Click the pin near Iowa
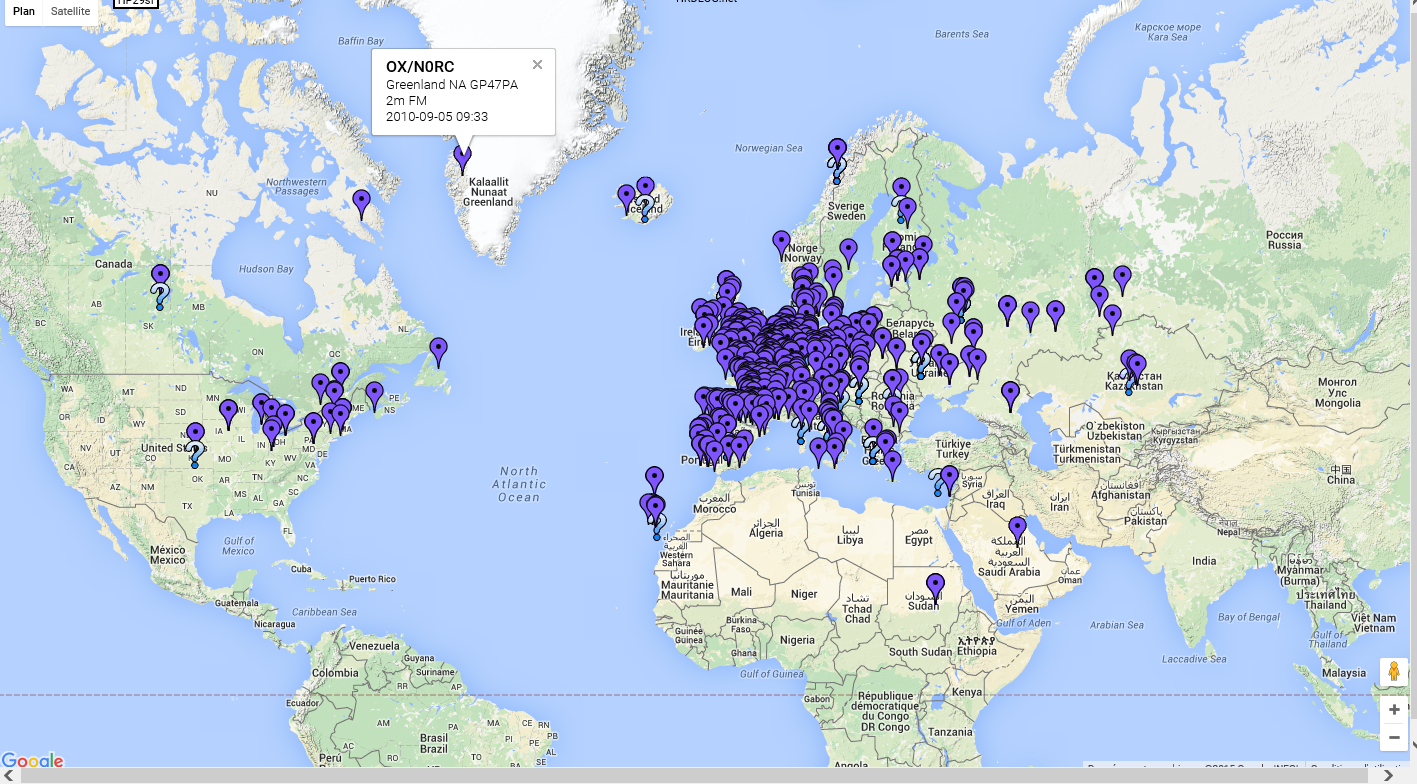Screen dimensions: 1417x784 (228, 414)
